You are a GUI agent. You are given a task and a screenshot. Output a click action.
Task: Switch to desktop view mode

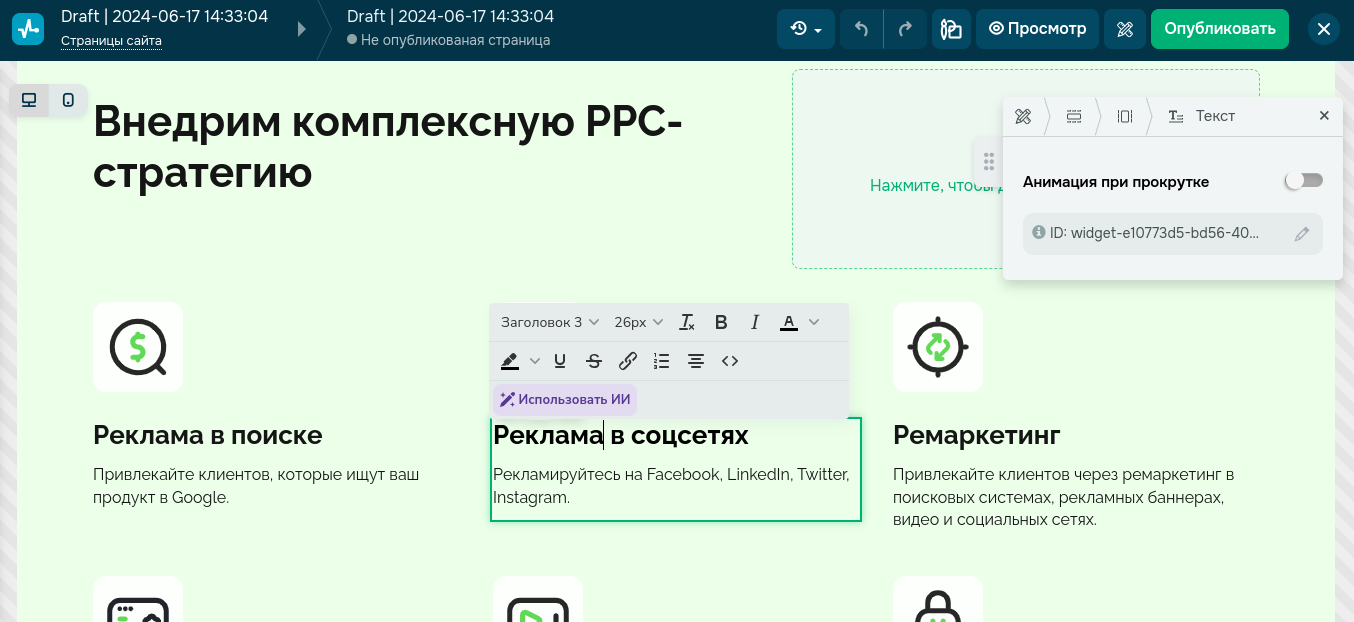click(30, 100)
